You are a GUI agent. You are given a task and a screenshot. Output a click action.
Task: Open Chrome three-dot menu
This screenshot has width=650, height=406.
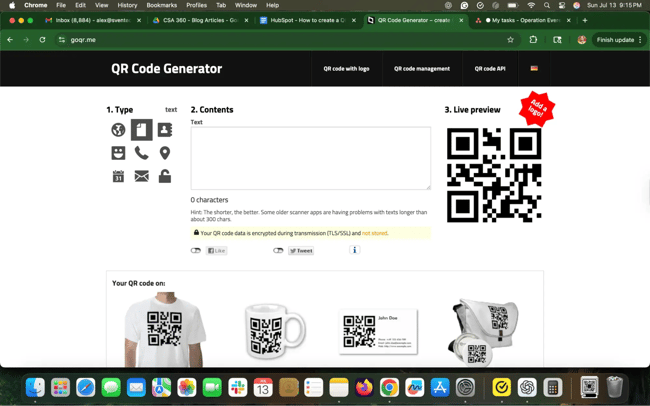640,40
